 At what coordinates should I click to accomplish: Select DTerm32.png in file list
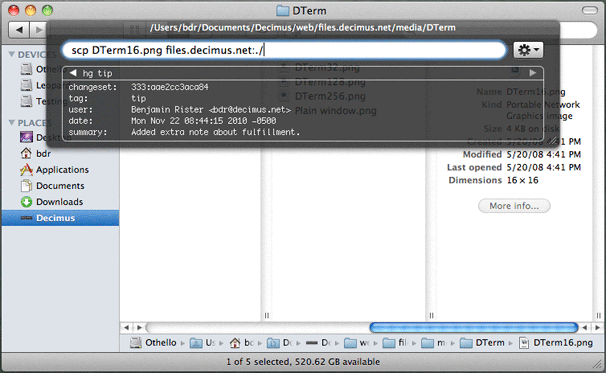(327, 68)
